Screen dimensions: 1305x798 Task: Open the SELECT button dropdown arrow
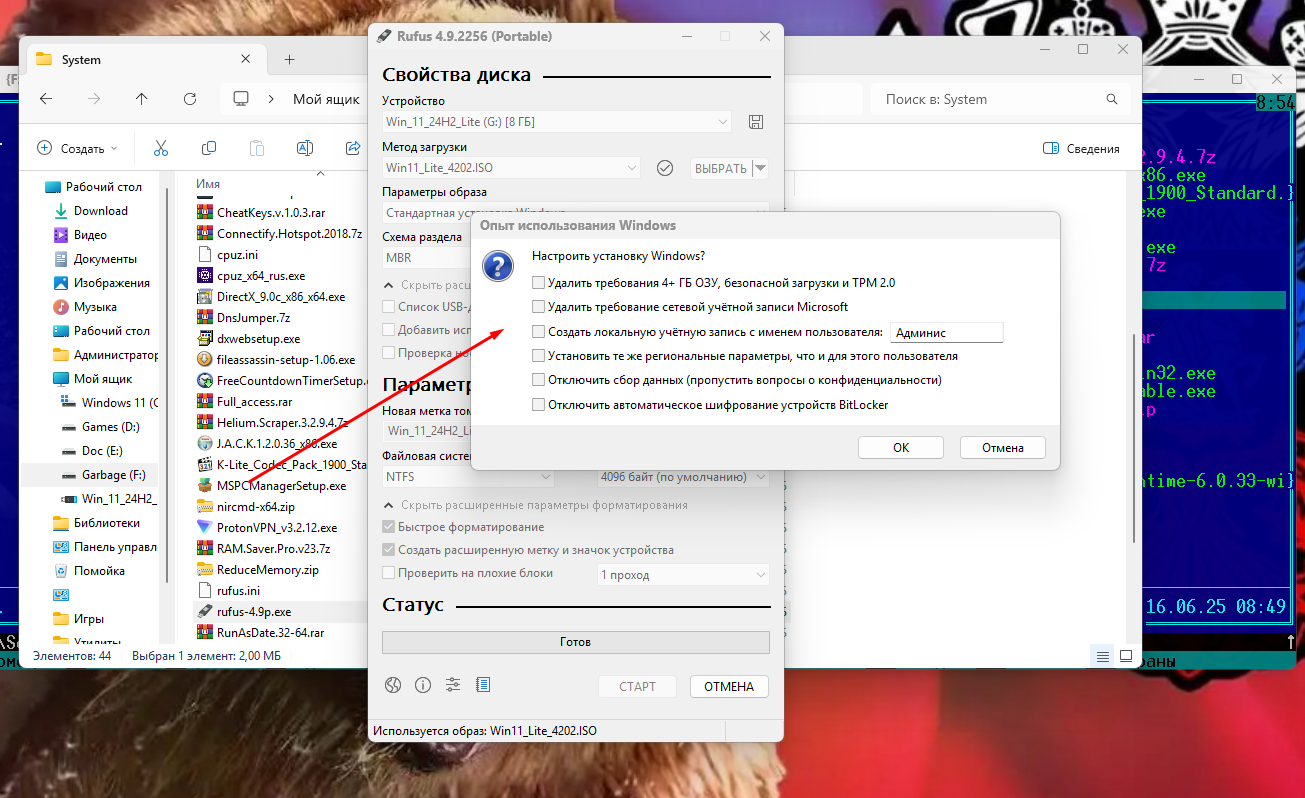click(x=760, y=168)
